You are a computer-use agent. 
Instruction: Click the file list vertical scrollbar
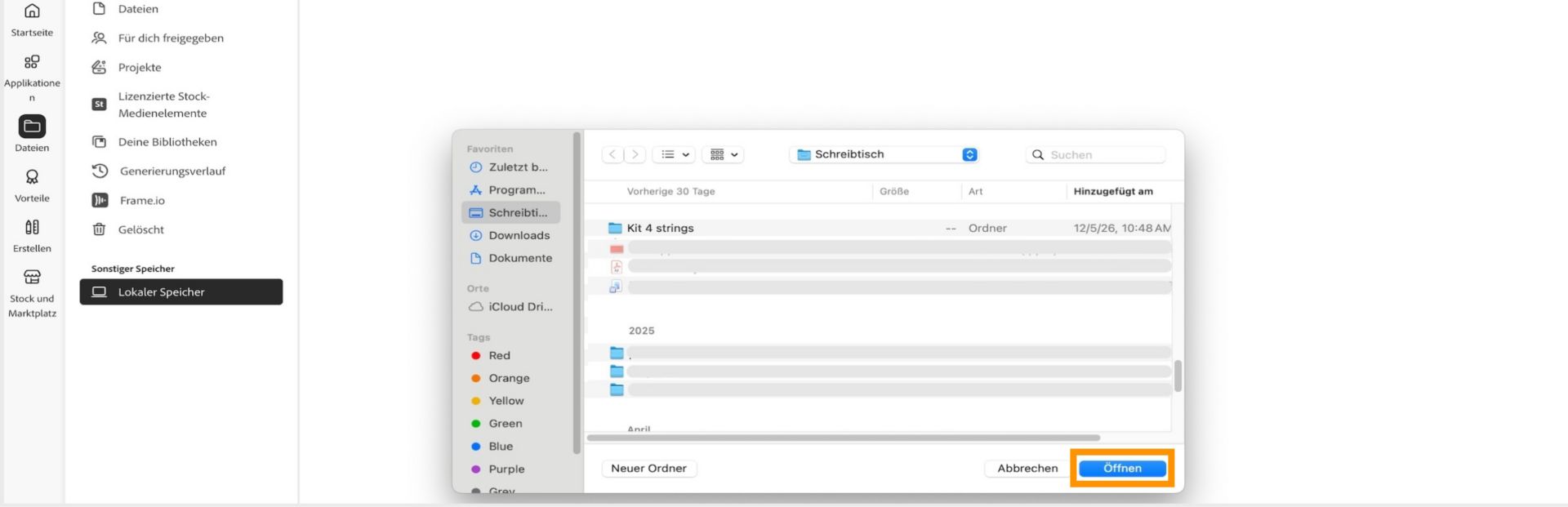[x=1178, y=376]
